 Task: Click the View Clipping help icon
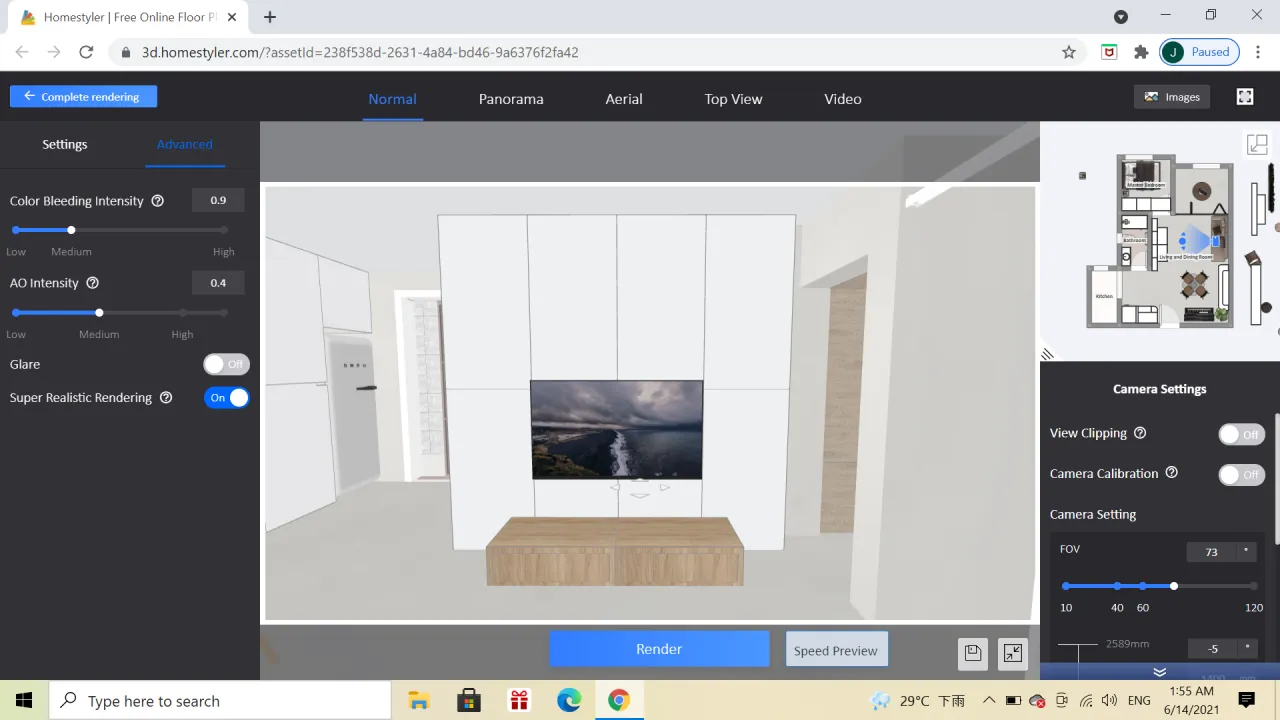pyautogui.click(x=1140, y=433)
